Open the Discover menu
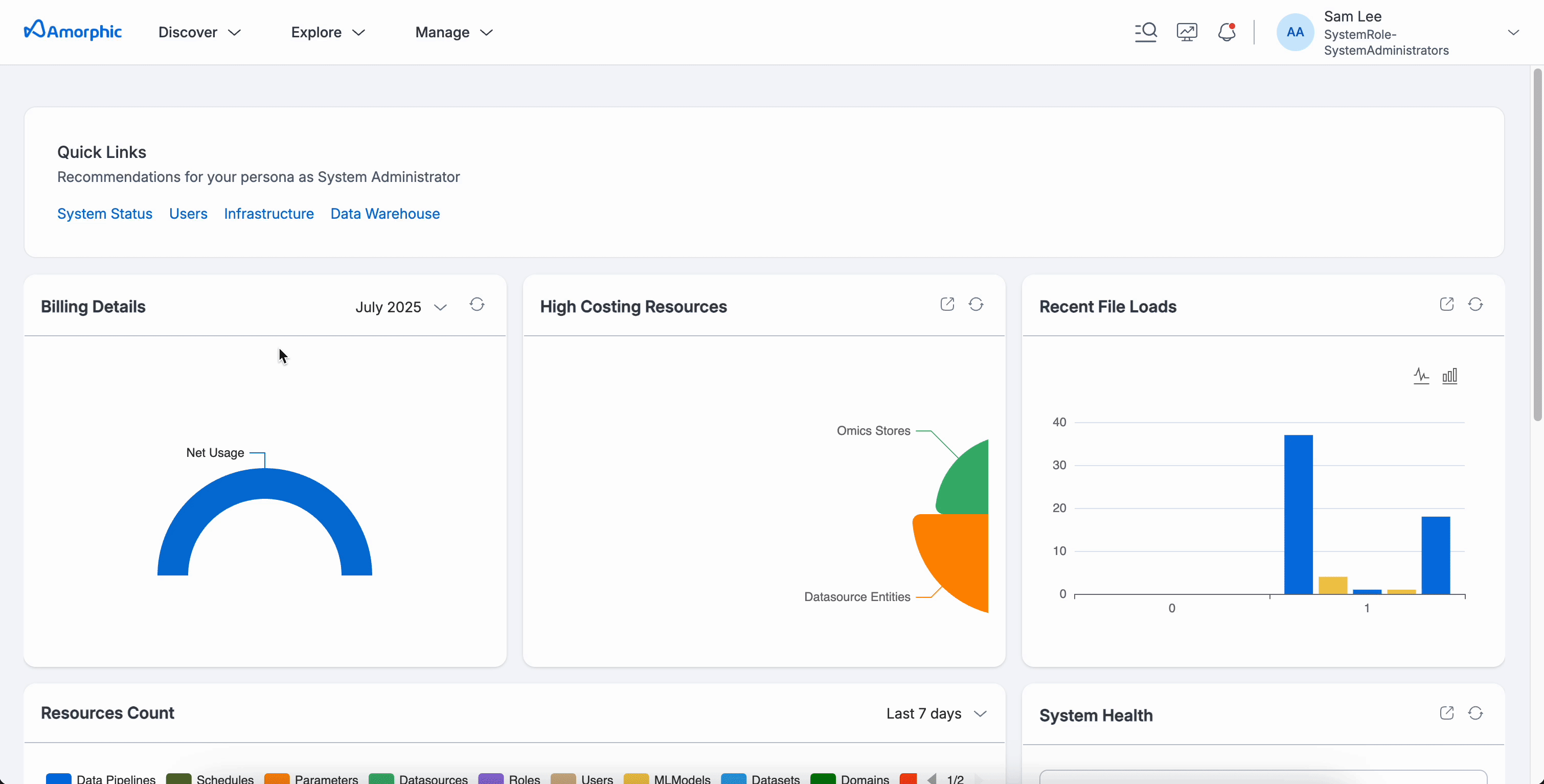Image resolution: width=1544 pixels, height=784 pixels. click(199, 32)
